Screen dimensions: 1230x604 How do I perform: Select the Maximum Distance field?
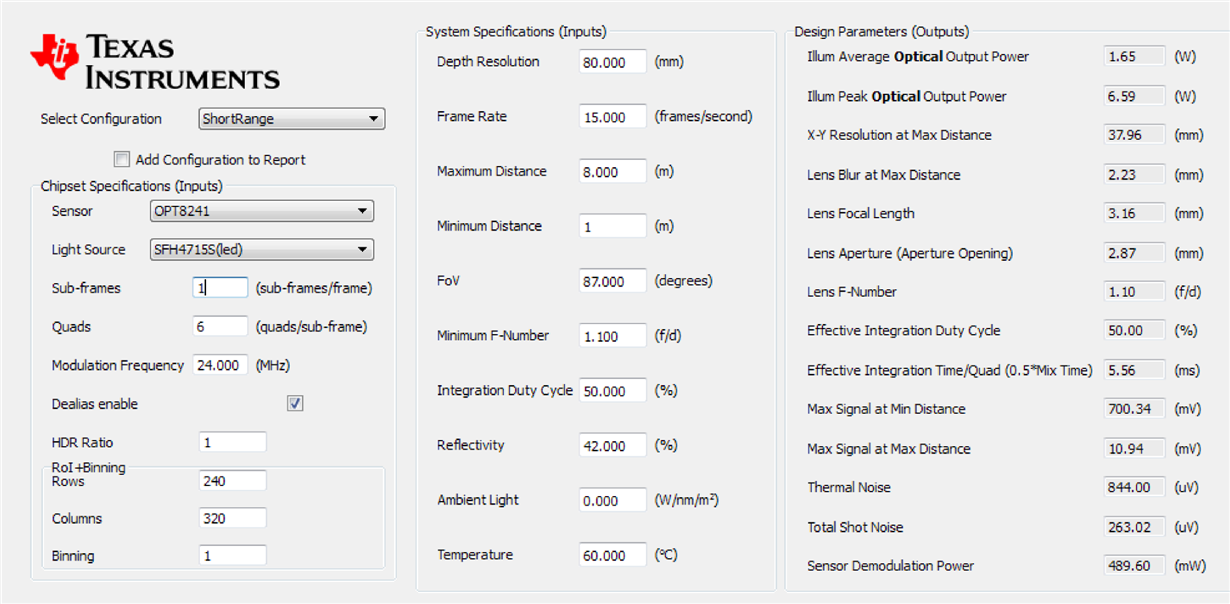[613, 172]
